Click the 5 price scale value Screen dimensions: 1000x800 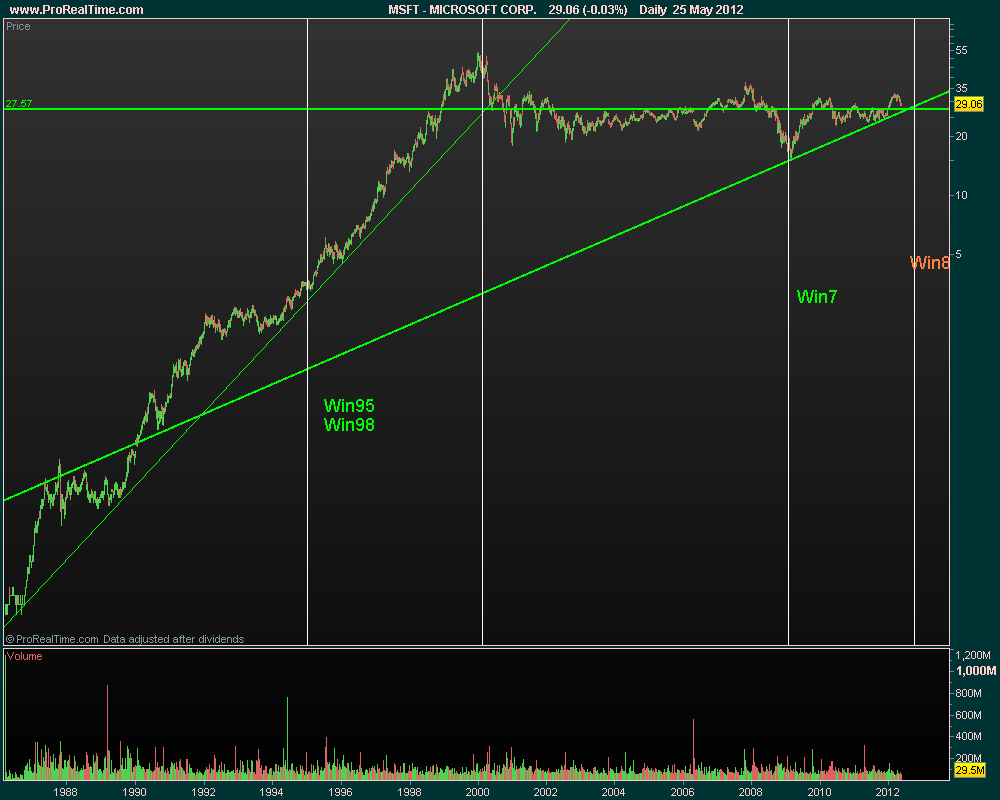click(959, 254)
